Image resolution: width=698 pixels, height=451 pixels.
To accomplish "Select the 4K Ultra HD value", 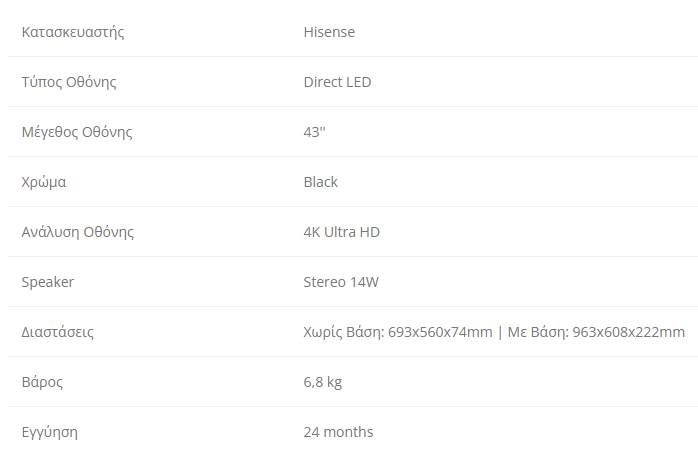I will pos(342,232).
